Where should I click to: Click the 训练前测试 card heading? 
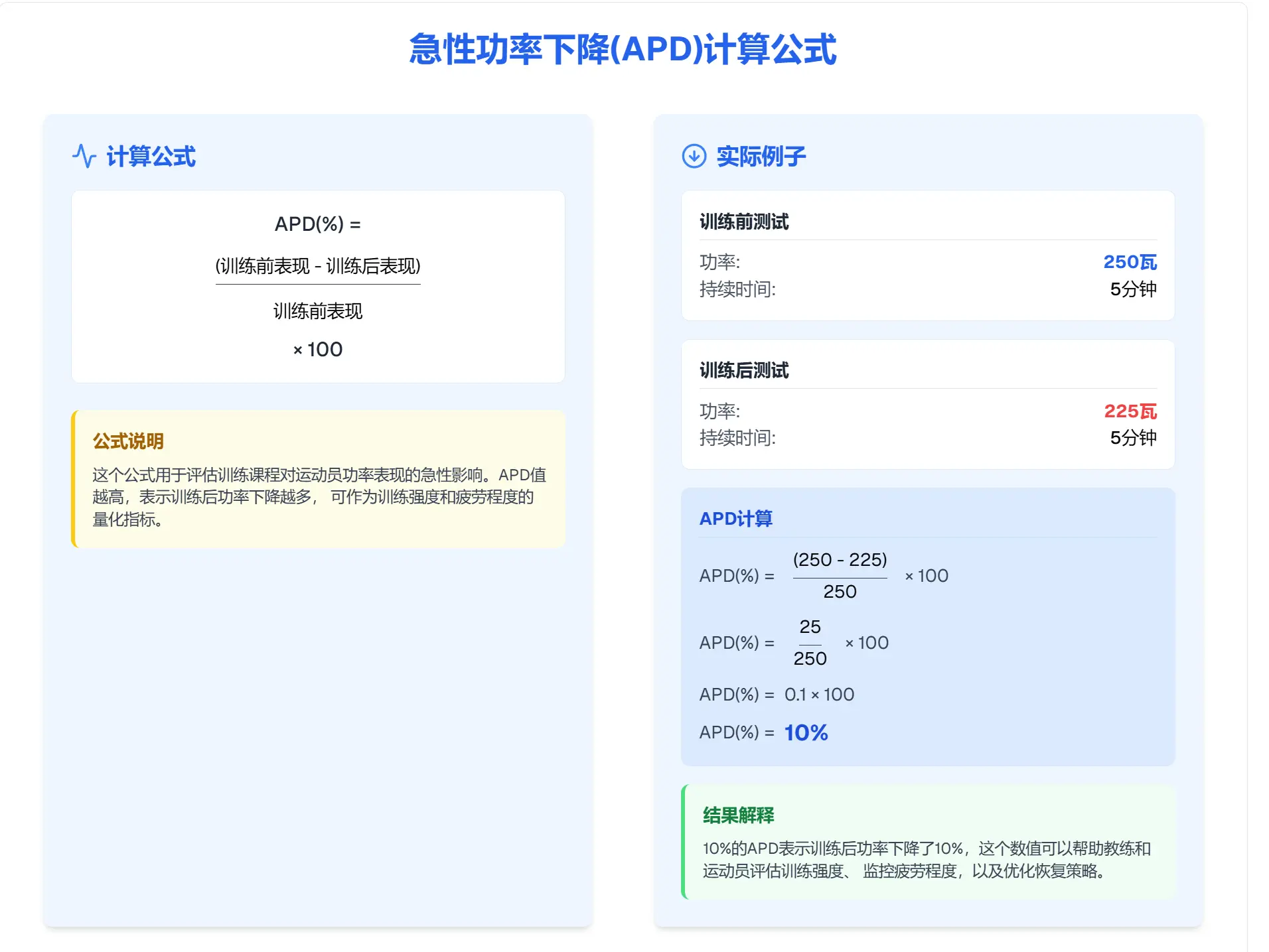pyautogui.click(x=744, y=222)
